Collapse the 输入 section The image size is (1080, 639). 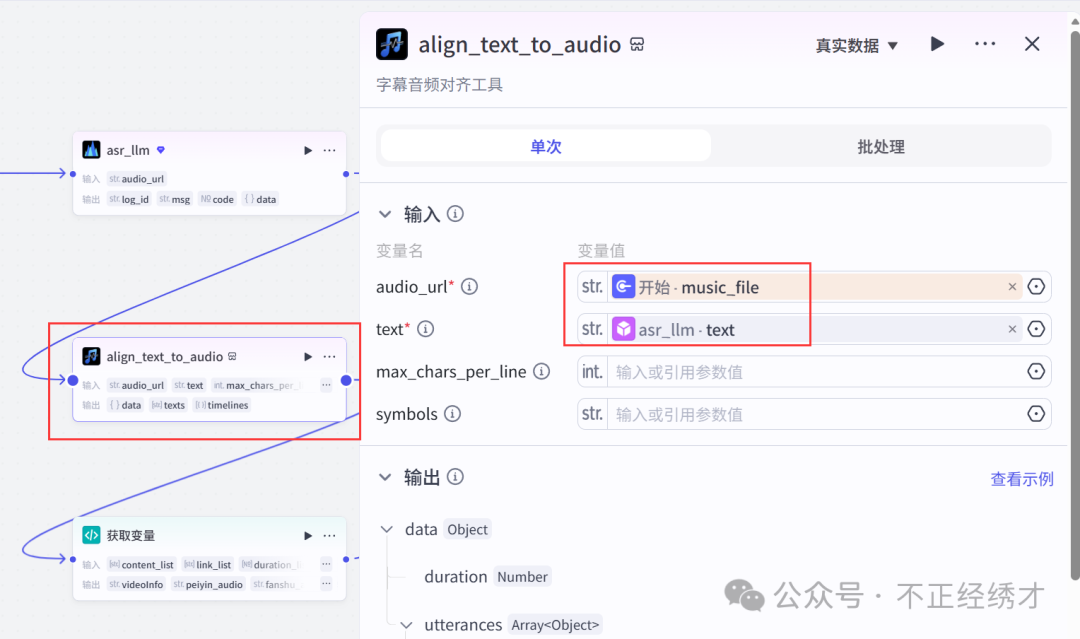[x=386, y=213]
